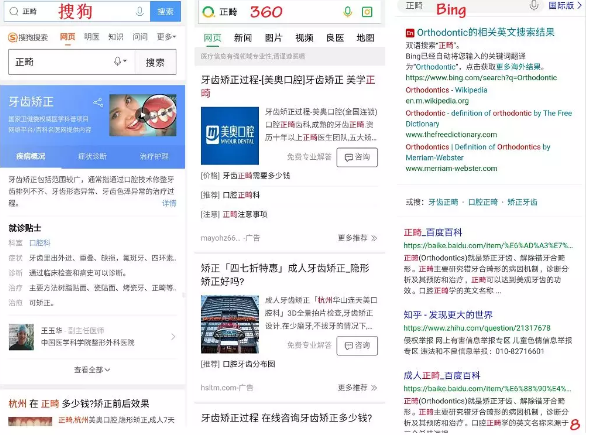Open [价格] 牙齿正畸需要多少钱 link
589x435 pixels.
(x=246, y=175)
